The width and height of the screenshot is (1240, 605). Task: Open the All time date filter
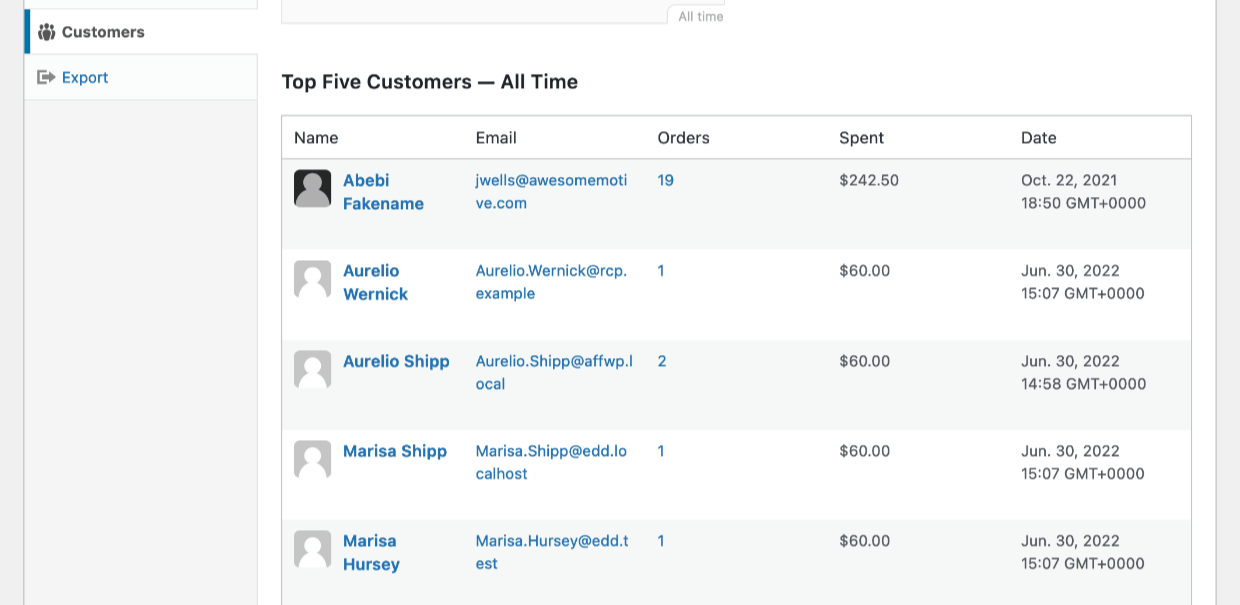tap(698, 16)
